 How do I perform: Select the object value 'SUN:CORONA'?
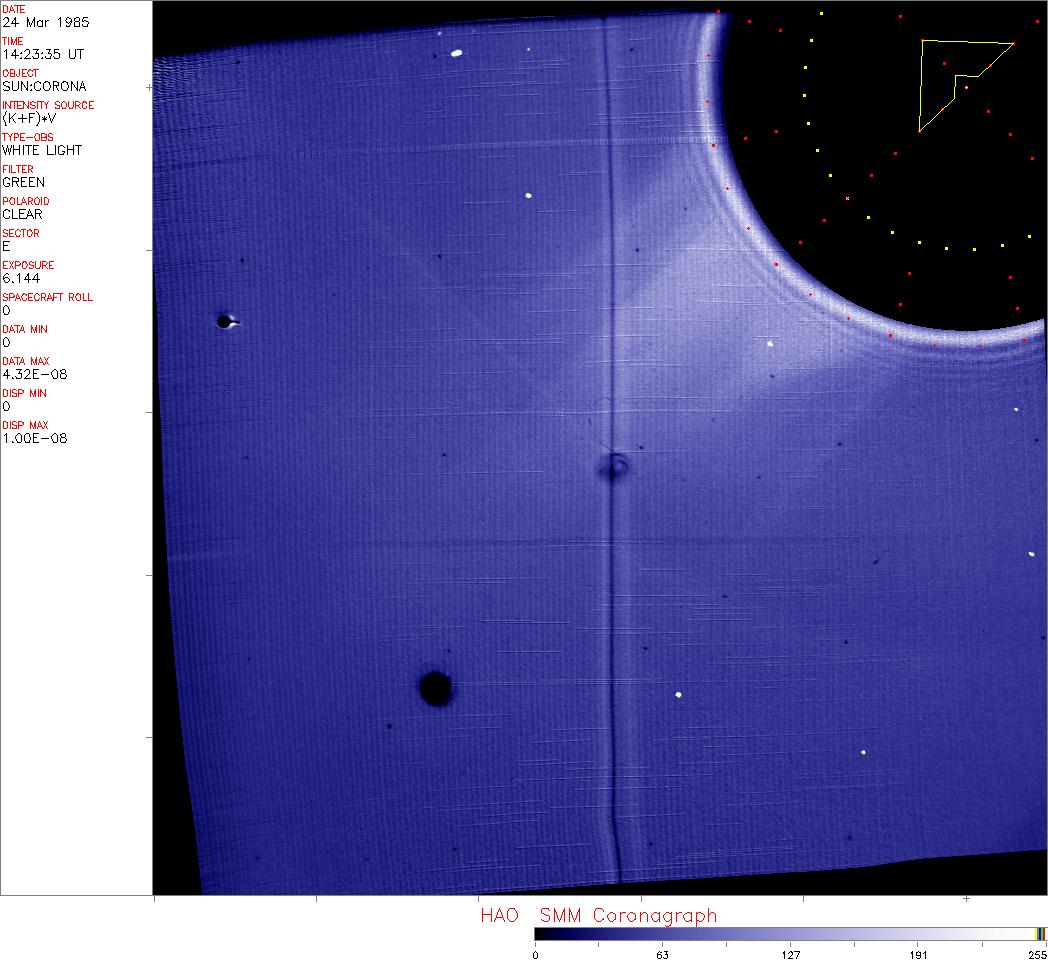(44, 86)
